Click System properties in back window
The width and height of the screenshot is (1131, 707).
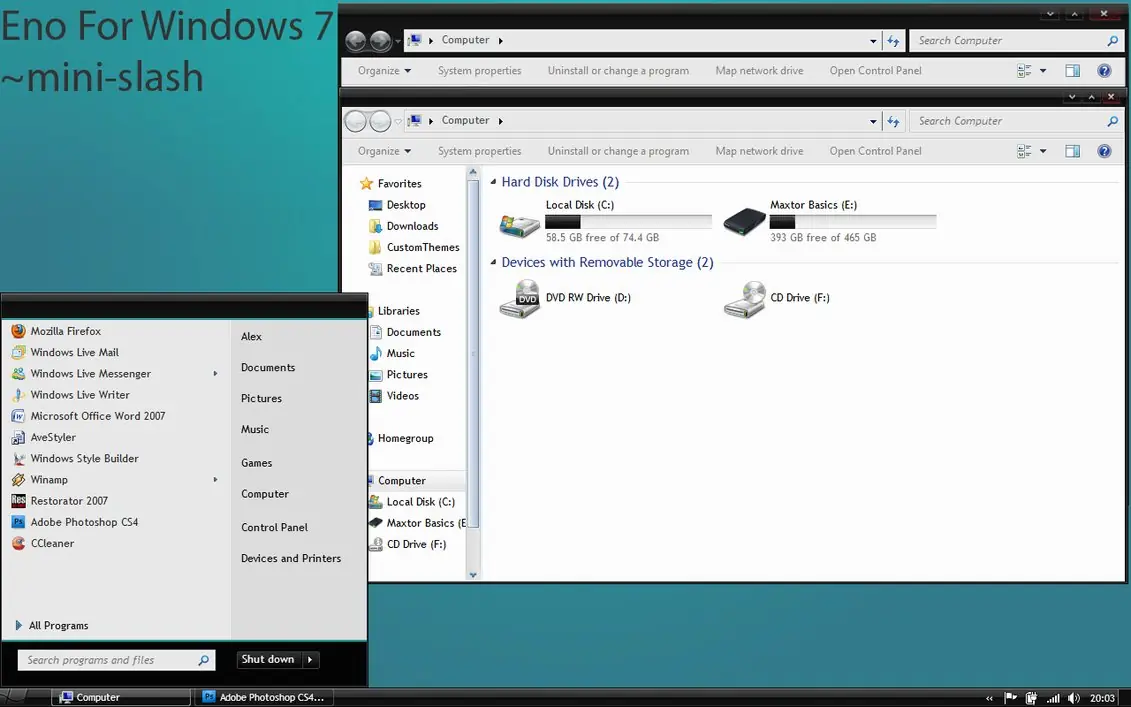(480, 71)
